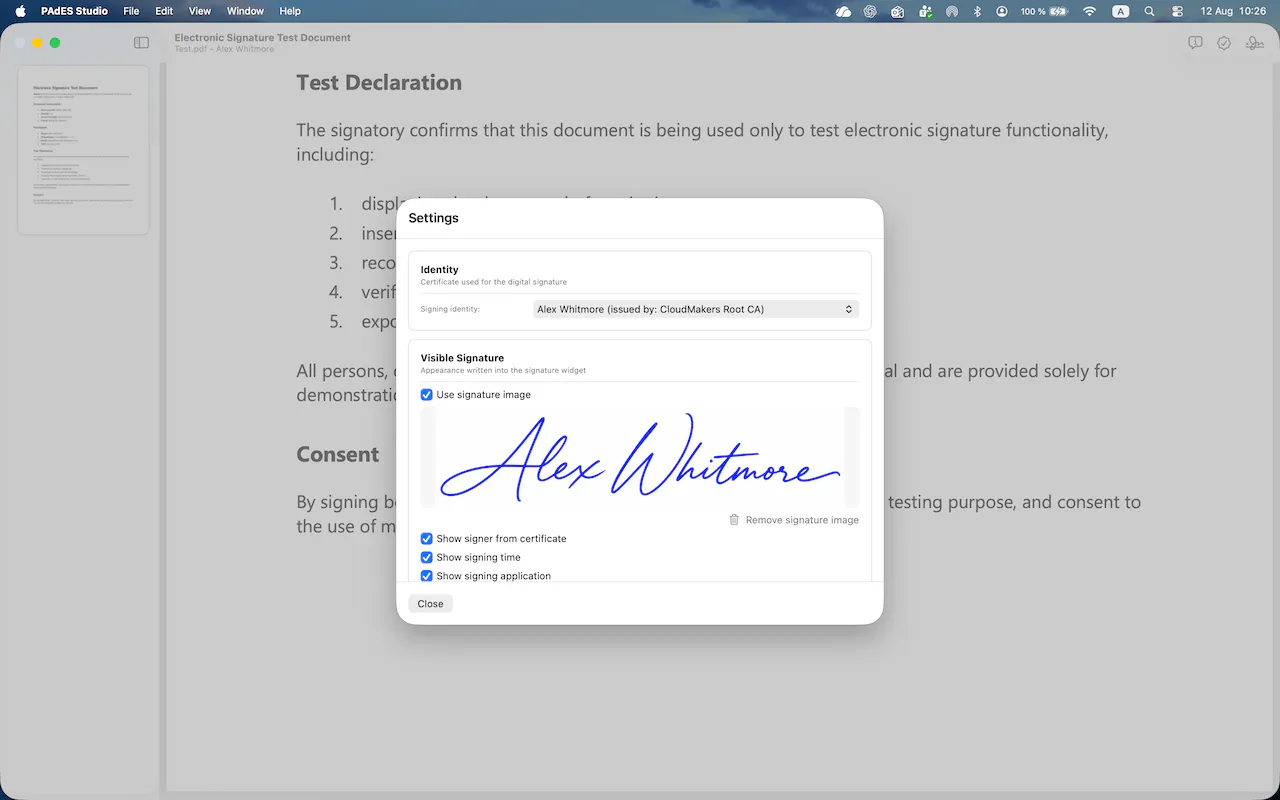Open the Window menu

tap(245, 11)
